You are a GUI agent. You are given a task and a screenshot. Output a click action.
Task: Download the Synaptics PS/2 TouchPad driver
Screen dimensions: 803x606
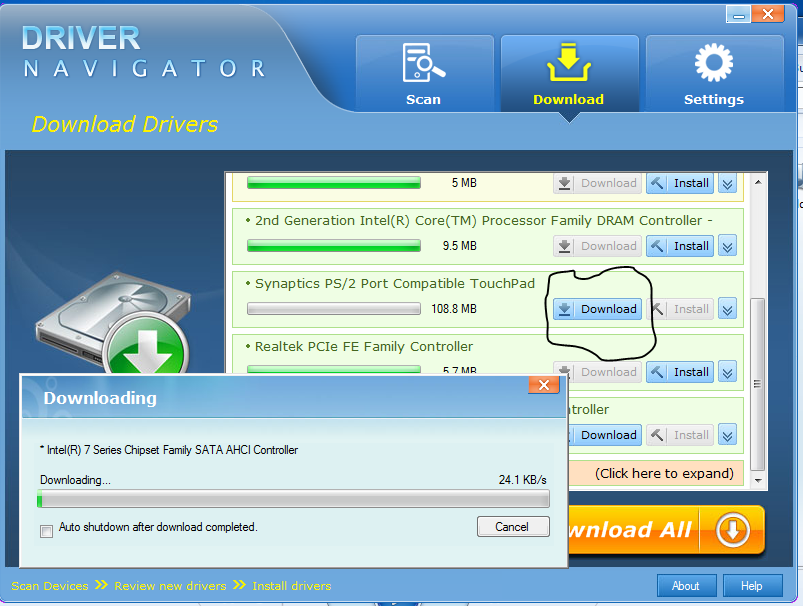point(597,309)
